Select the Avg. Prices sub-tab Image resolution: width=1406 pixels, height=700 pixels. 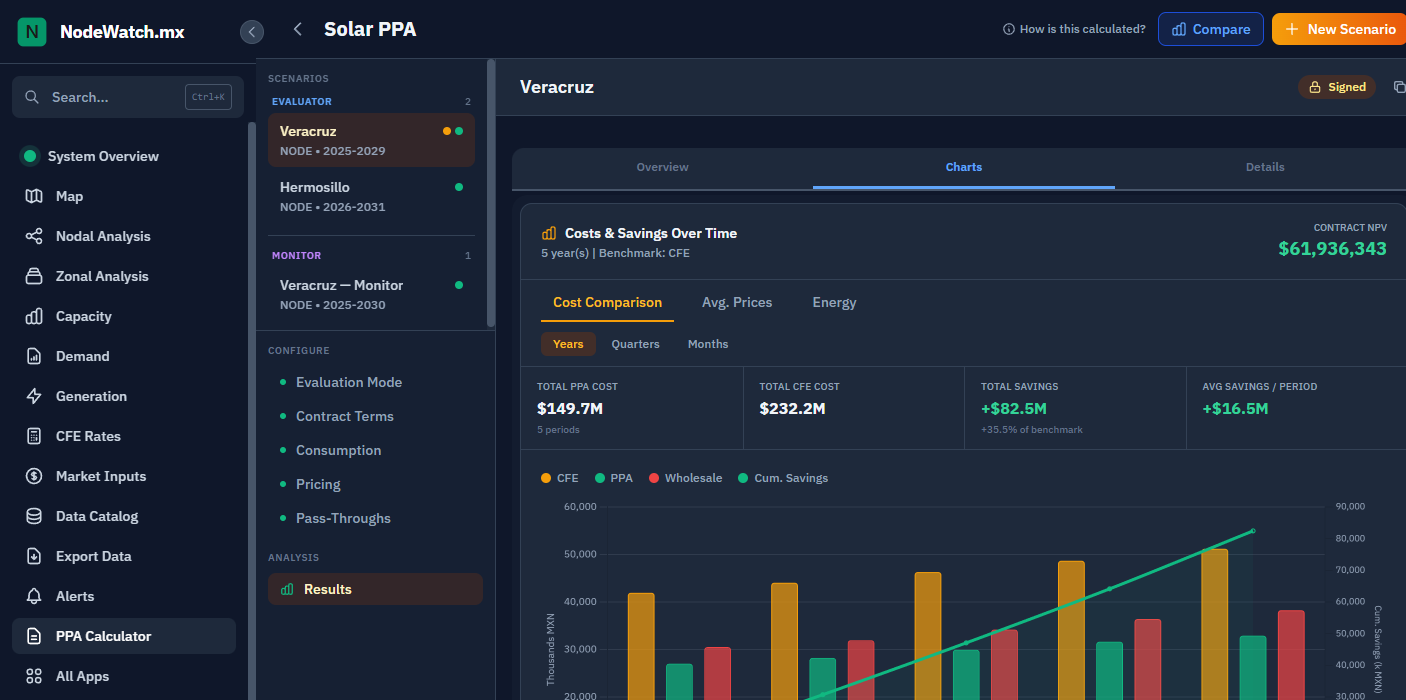click(x=737, y=302)
